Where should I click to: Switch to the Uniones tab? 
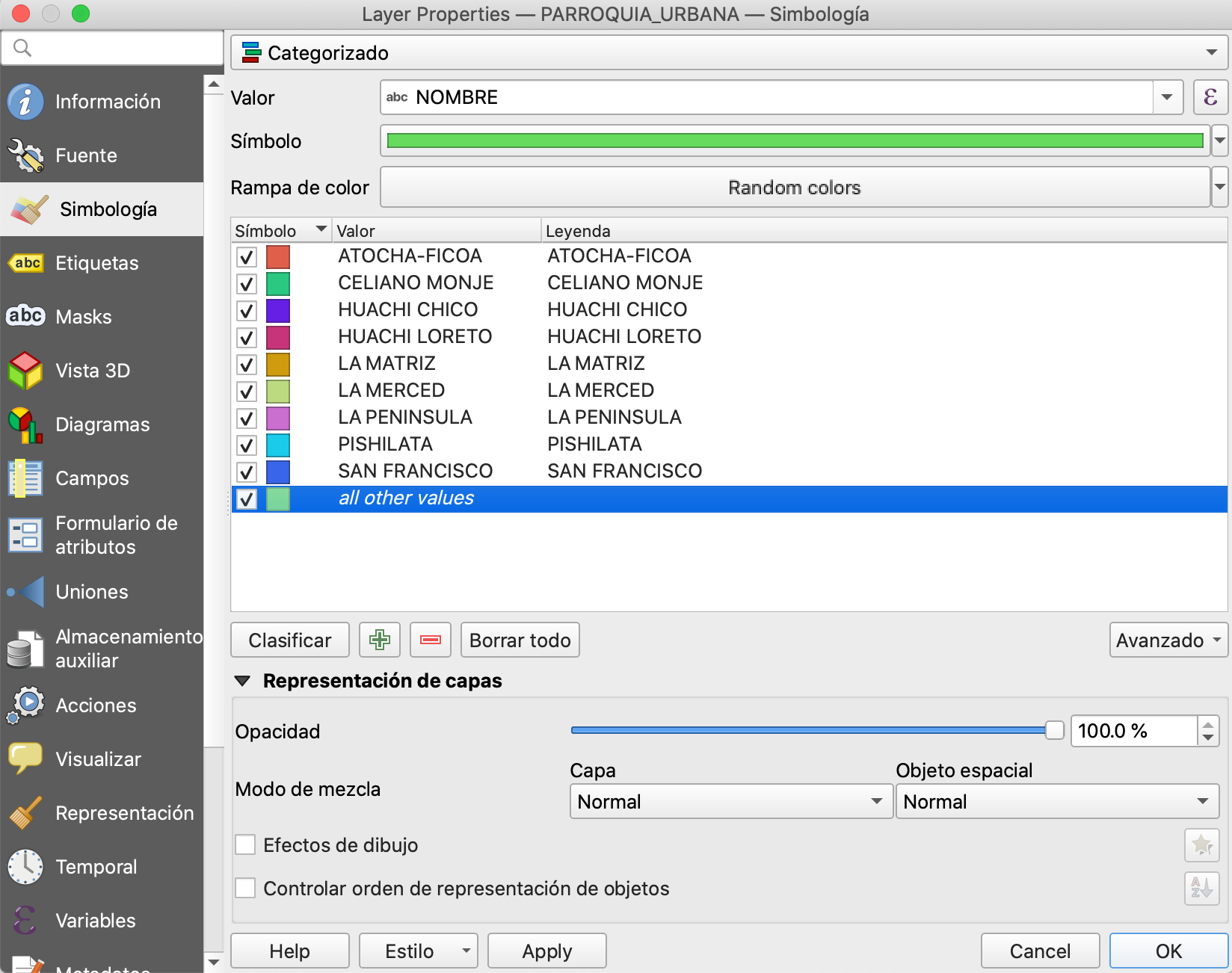click(x=91, y=592)
